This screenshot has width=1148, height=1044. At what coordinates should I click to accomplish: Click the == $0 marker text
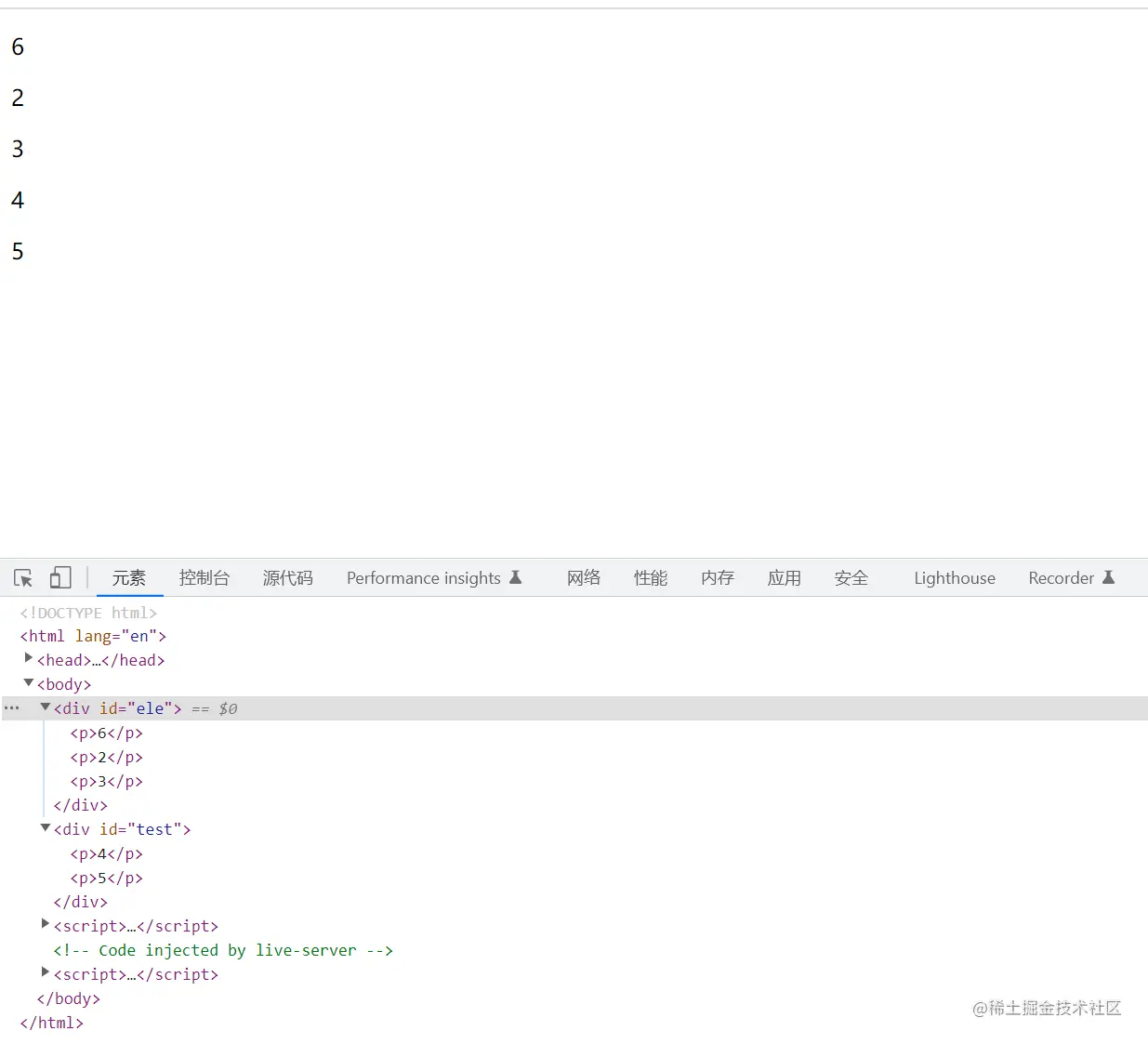point(215,709)
